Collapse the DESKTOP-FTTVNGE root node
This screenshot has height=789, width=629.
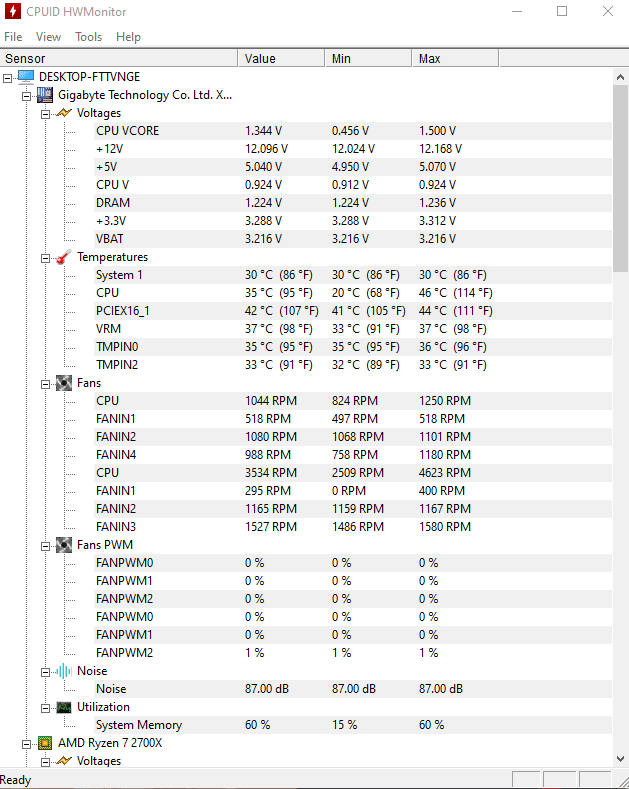[8, 78]
